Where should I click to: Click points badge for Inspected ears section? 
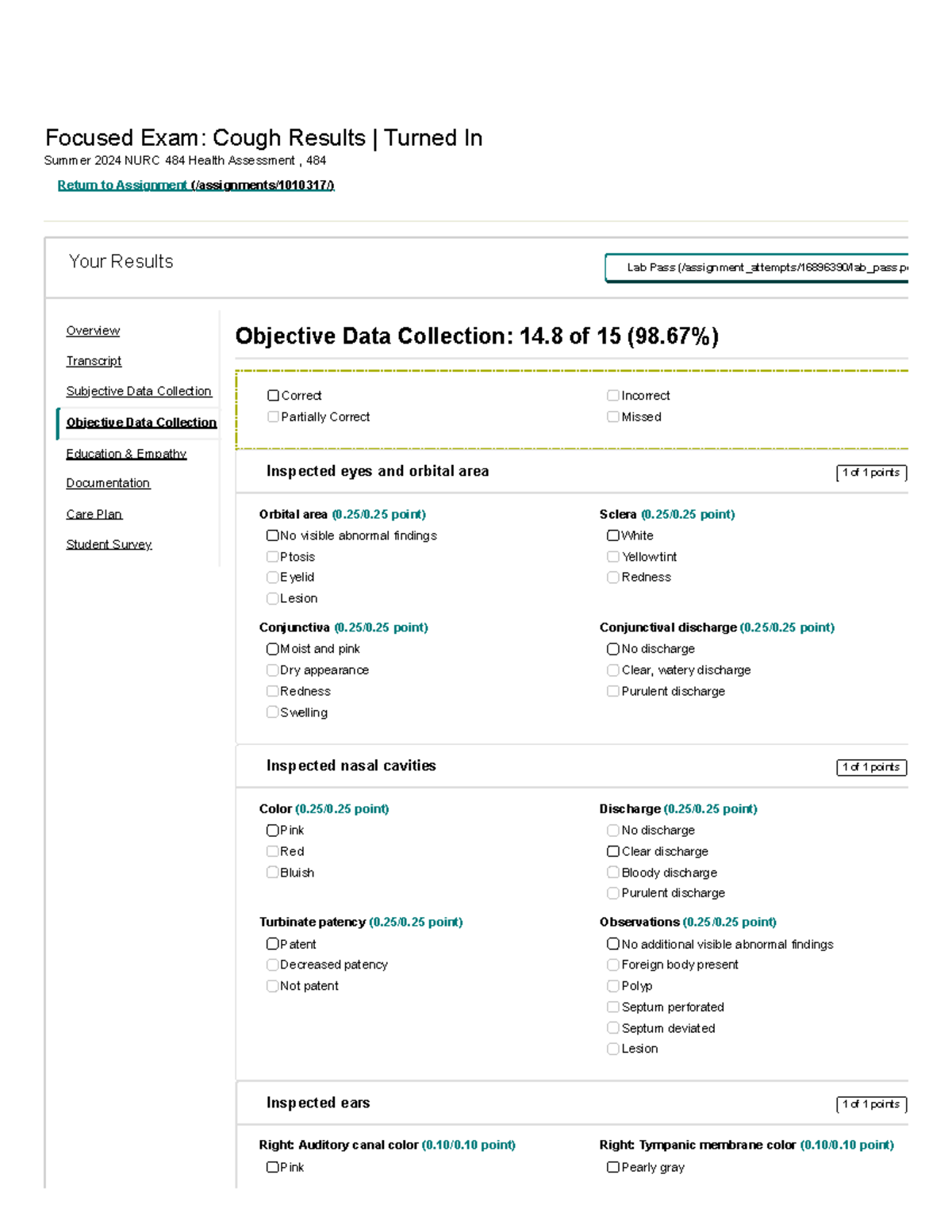tap(871, 1104)
